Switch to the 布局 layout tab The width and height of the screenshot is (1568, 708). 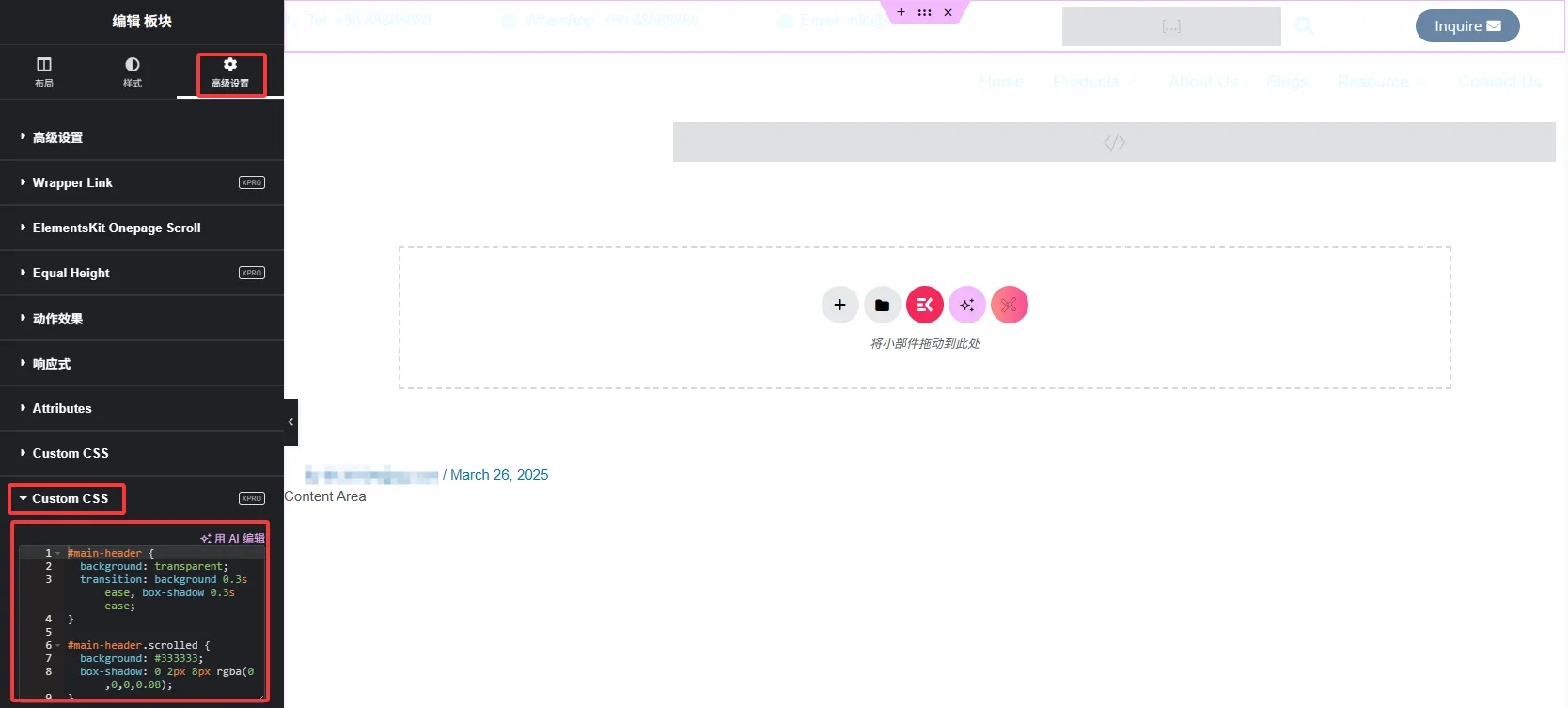[x=44, y=71]
